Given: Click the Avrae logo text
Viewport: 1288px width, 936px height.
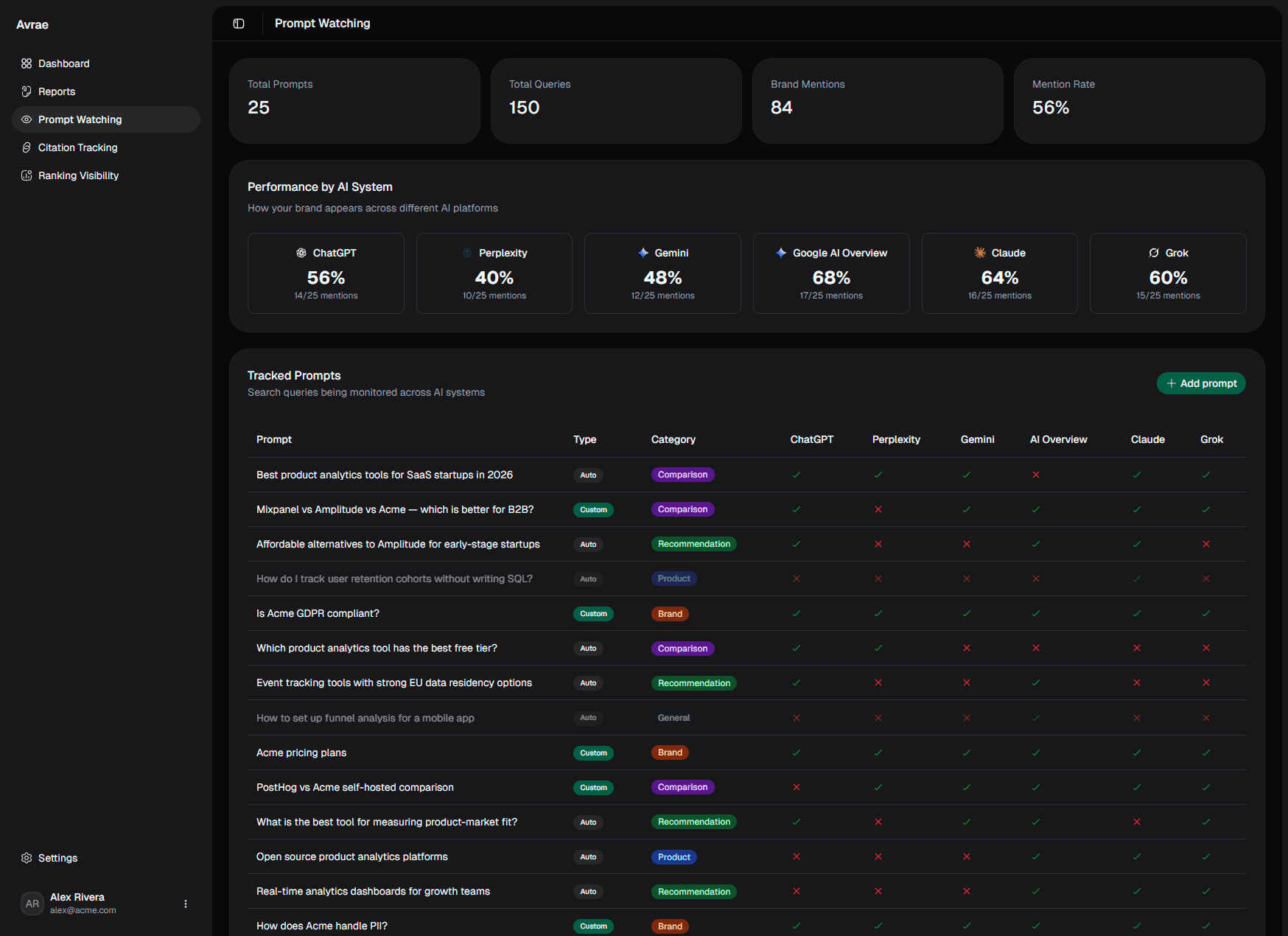Looking at the screenshot, I should point(32,24).
